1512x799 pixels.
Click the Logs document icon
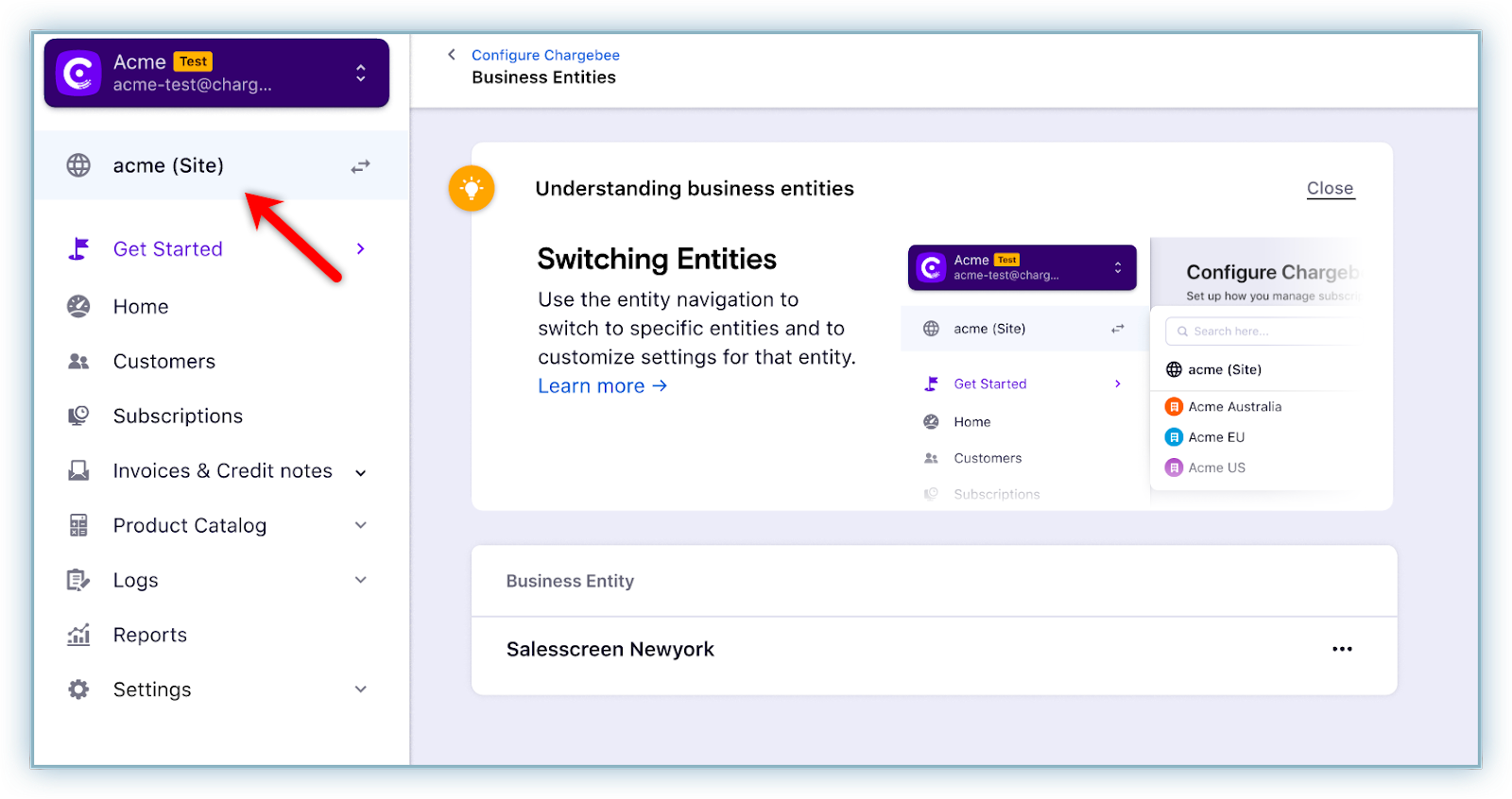(78, 580)
